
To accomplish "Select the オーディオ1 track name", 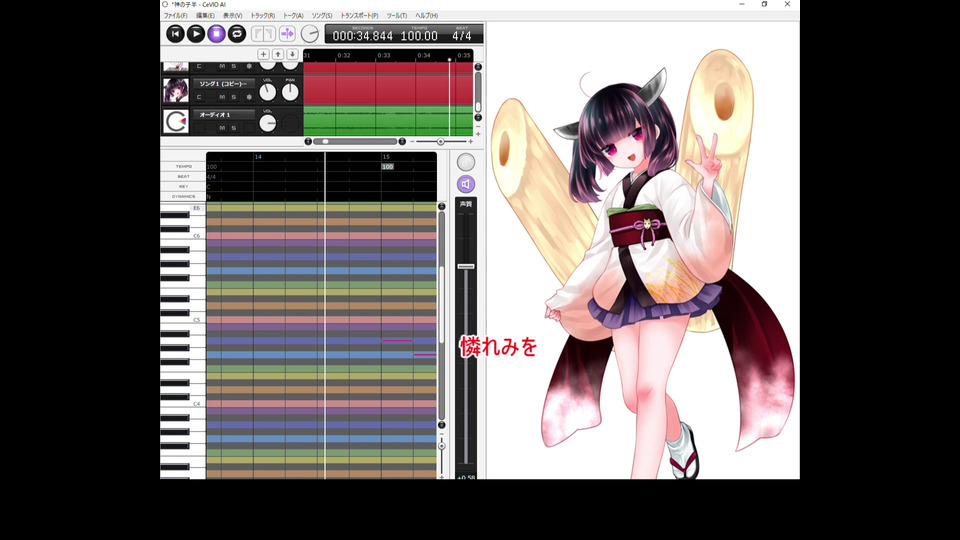I will (224, 114).
